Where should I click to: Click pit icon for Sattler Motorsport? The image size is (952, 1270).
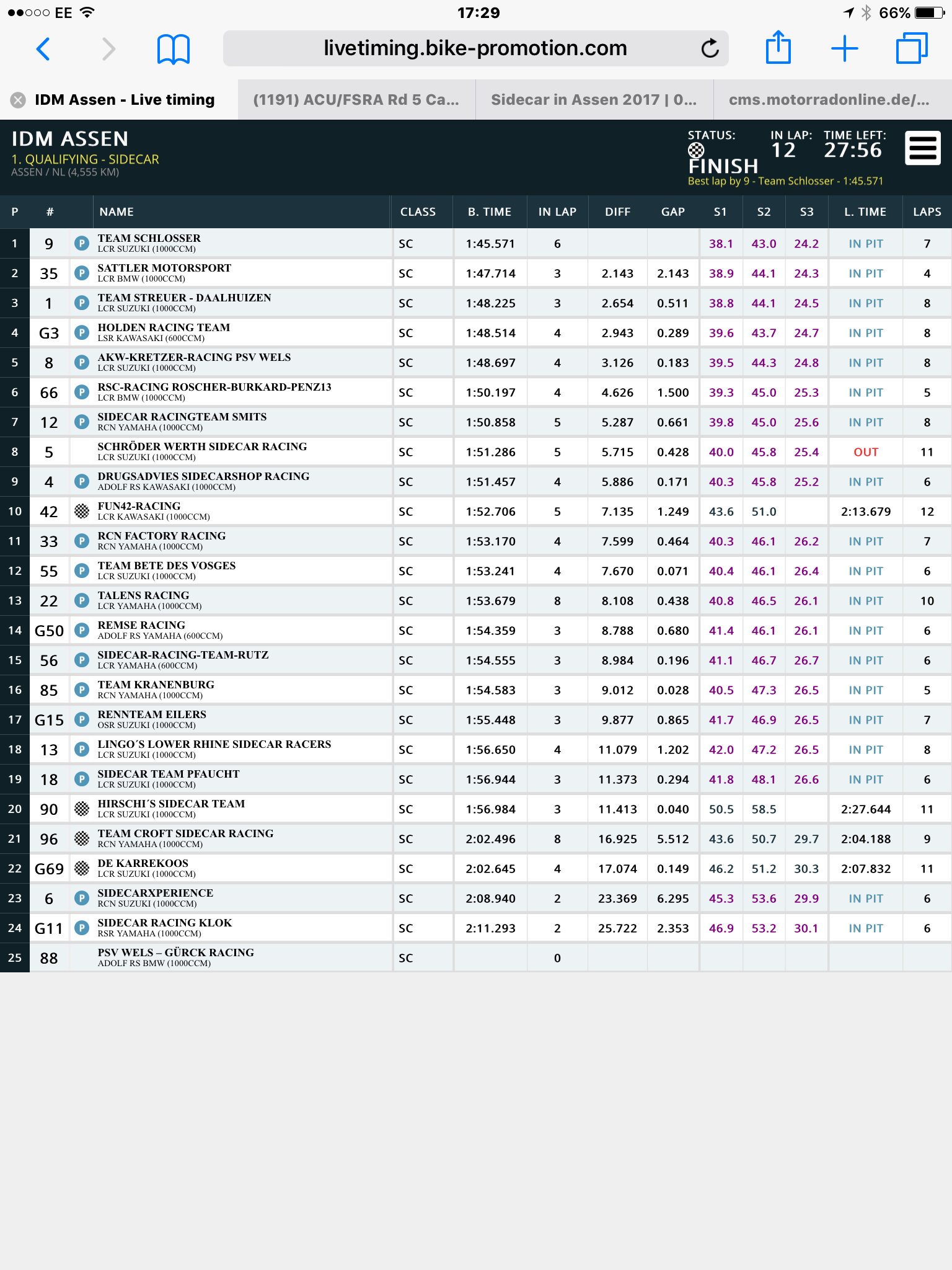click(81, 273)
